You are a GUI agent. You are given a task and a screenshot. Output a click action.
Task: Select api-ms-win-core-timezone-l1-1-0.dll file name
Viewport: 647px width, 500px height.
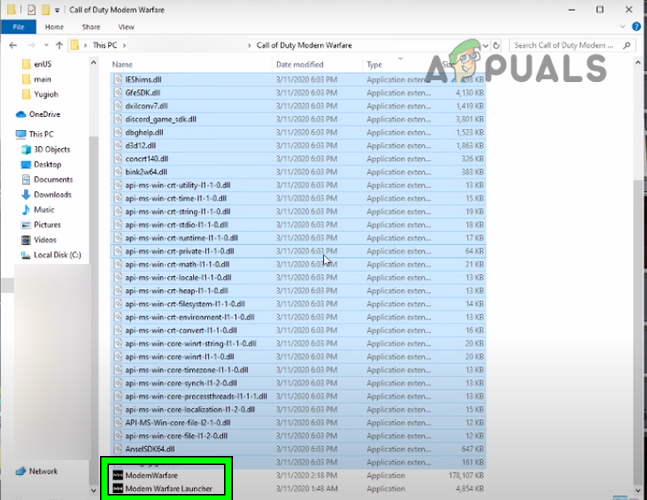click(x=187, y=370)
